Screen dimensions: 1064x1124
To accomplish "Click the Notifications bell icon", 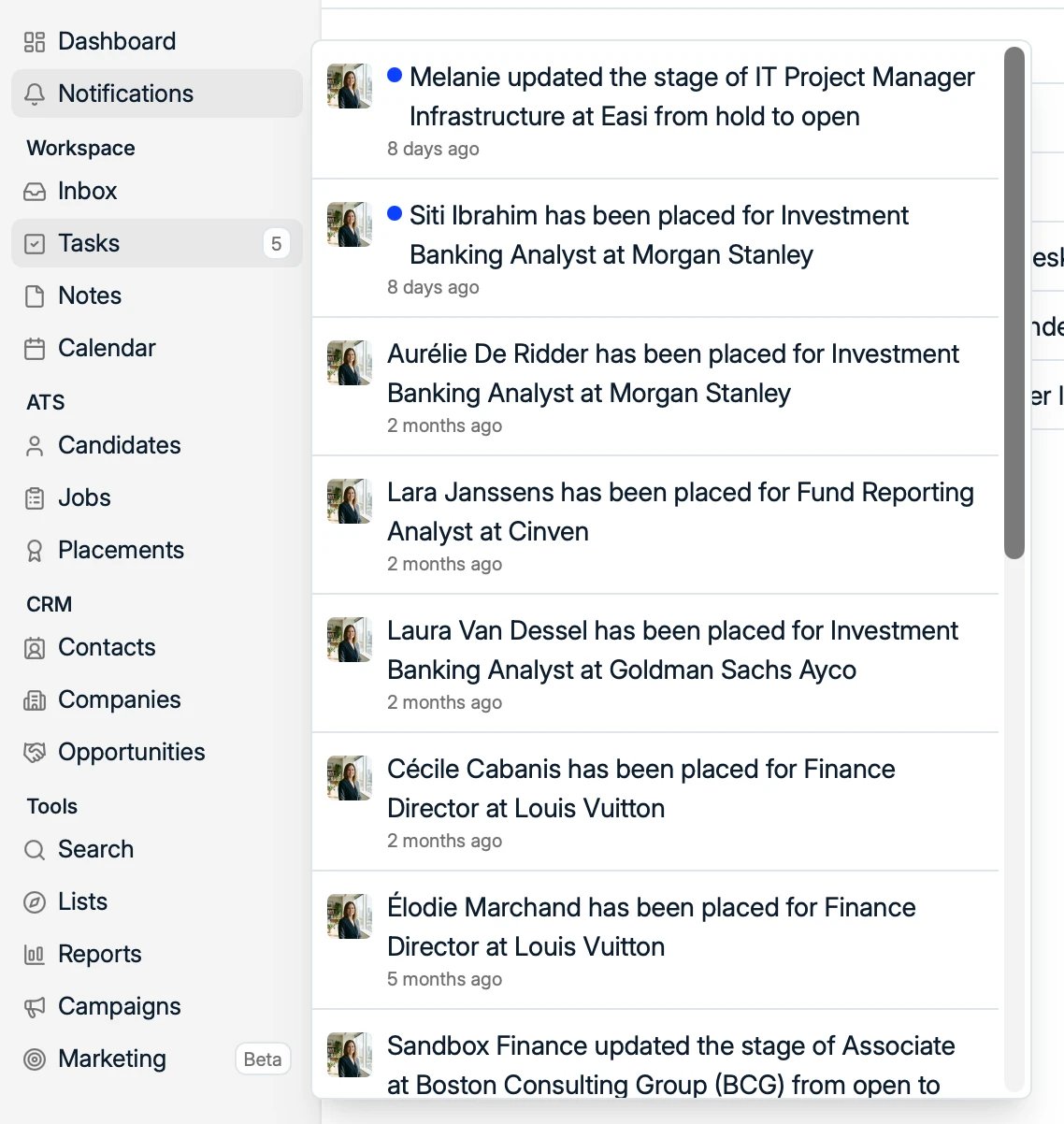I will (x=35, y=94).
